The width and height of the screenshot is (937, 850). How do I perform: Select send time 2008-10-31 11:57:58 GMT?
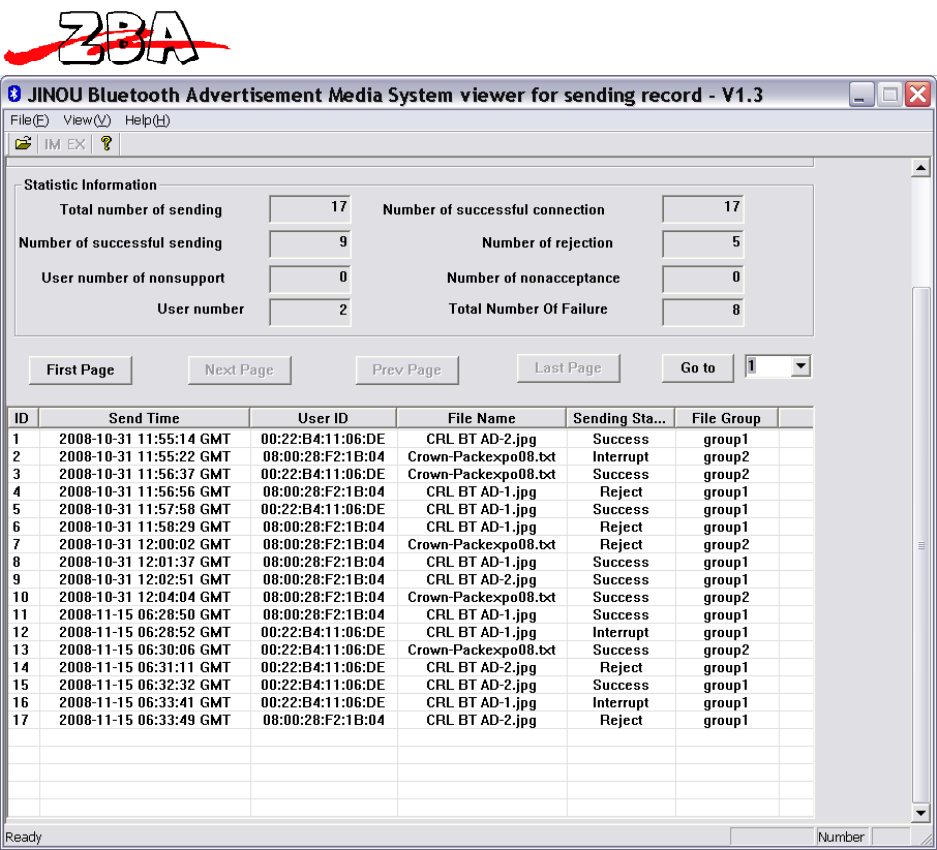(145, 509)
